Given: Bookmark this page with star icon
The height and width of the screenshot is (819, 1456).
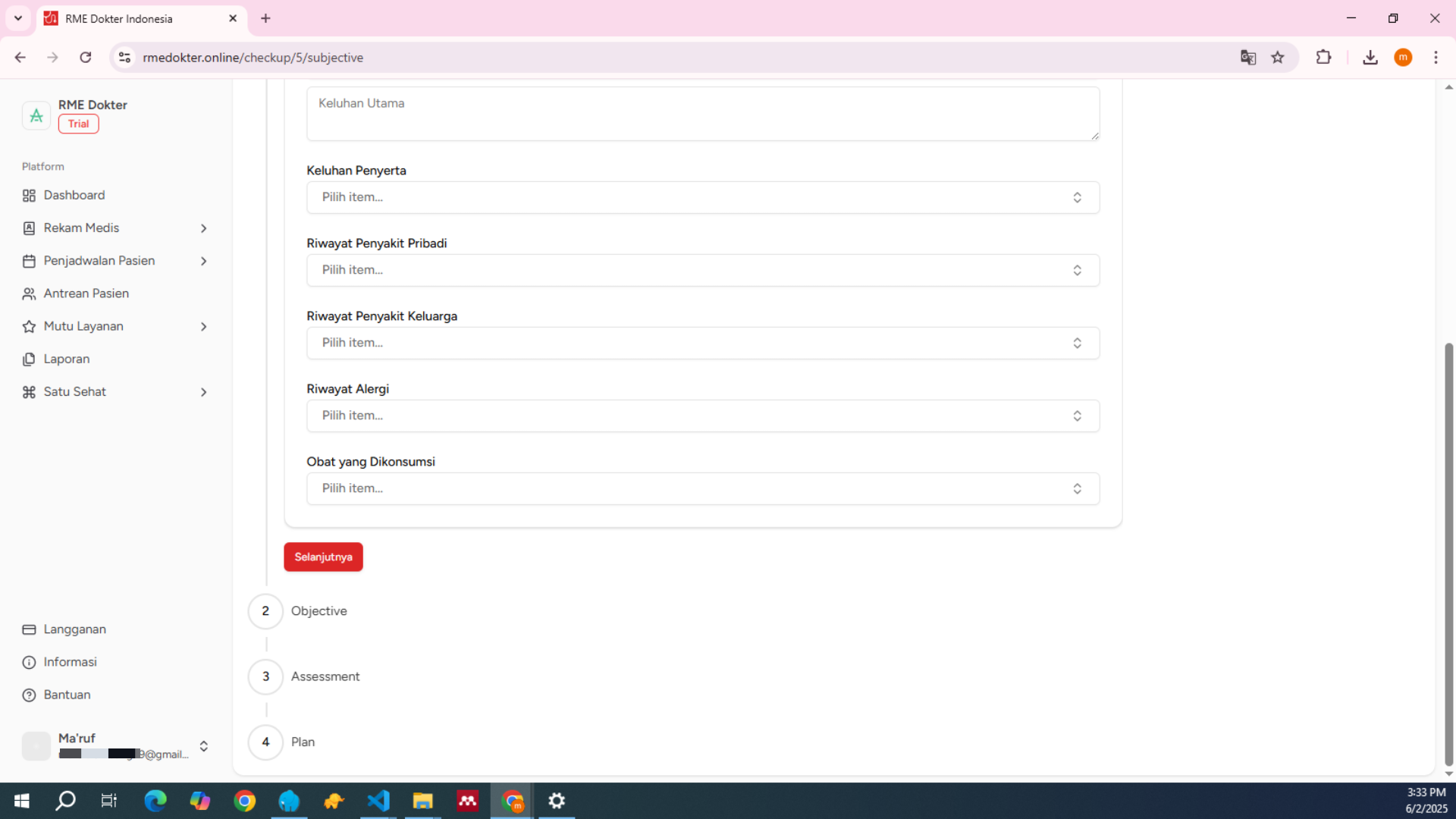Looking at the screenshot, I should (1278, 58).
